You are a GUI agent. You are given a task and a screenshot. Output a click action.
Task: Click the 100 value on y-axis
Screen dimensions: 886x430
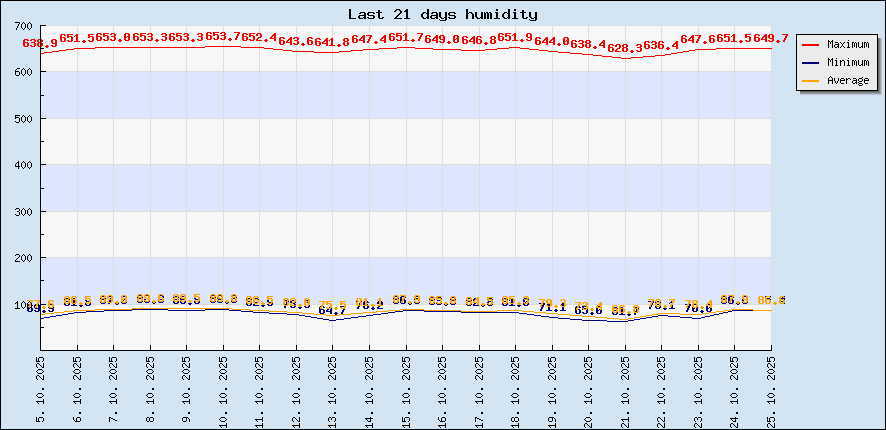tap(24, 304)
